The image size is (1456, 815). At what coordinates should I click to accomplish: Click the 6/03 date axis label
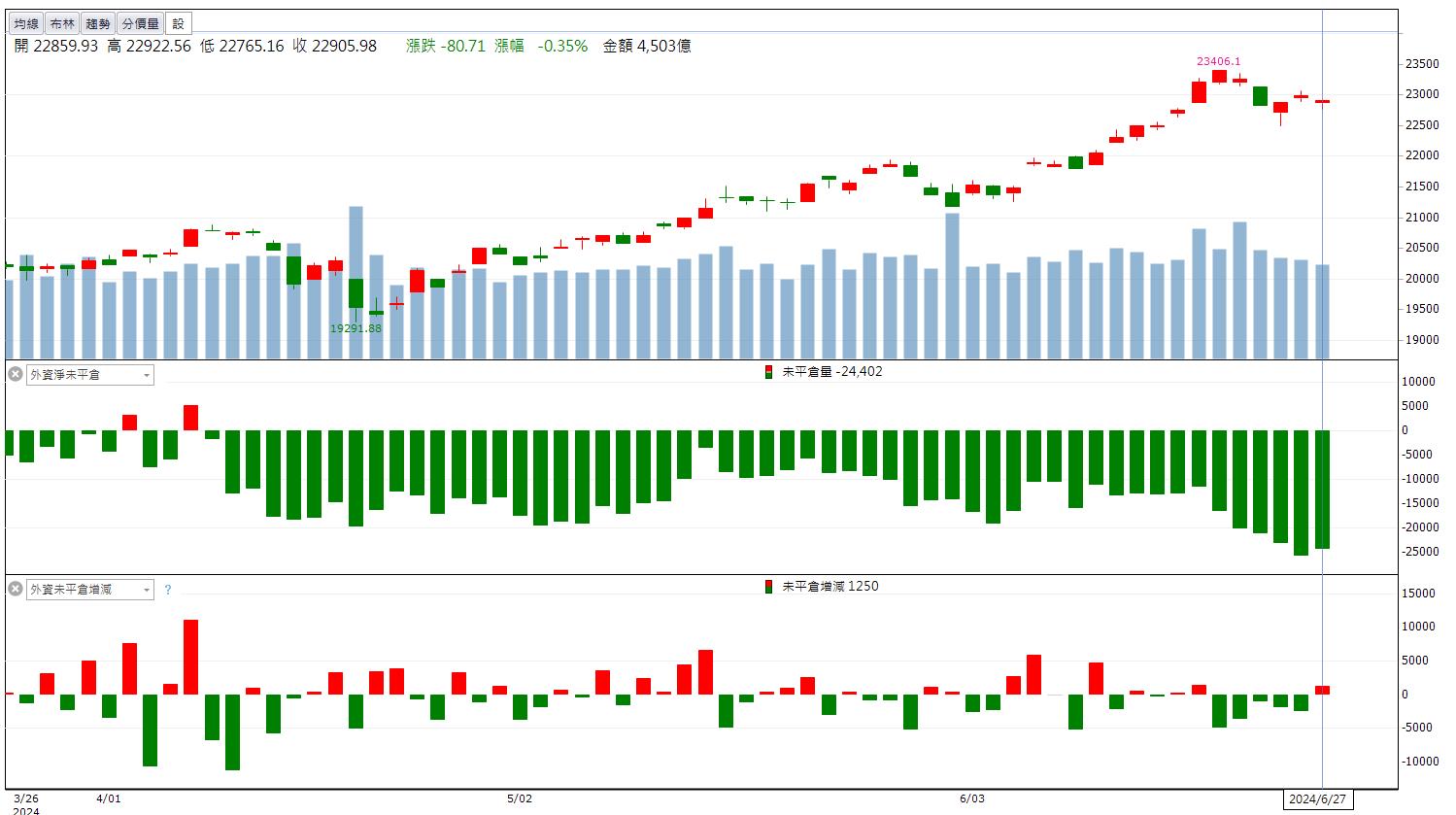pyautogui.click(x=971, y=798)
